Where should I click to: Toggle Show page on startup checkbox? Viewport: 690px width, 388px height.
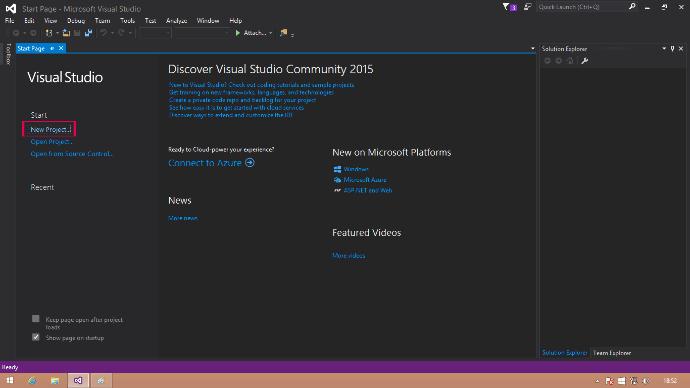click(x=36, y=337)
